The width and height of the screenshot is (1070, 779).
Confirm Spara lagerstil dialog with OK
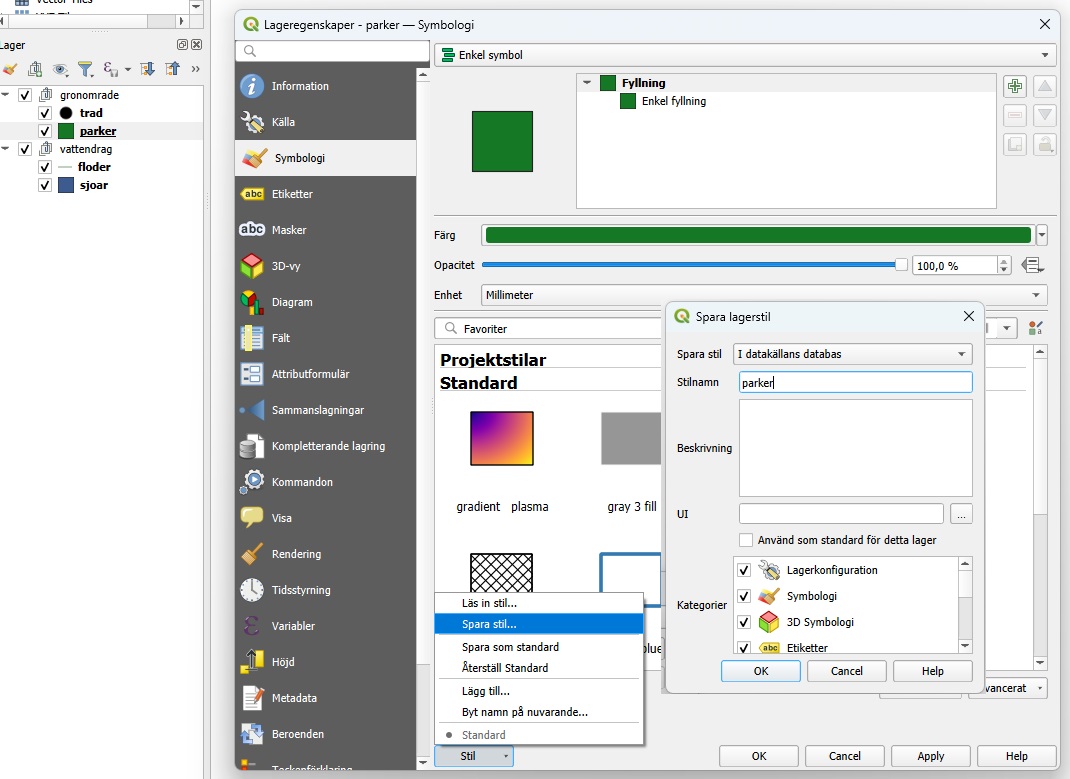click(761, 671)
